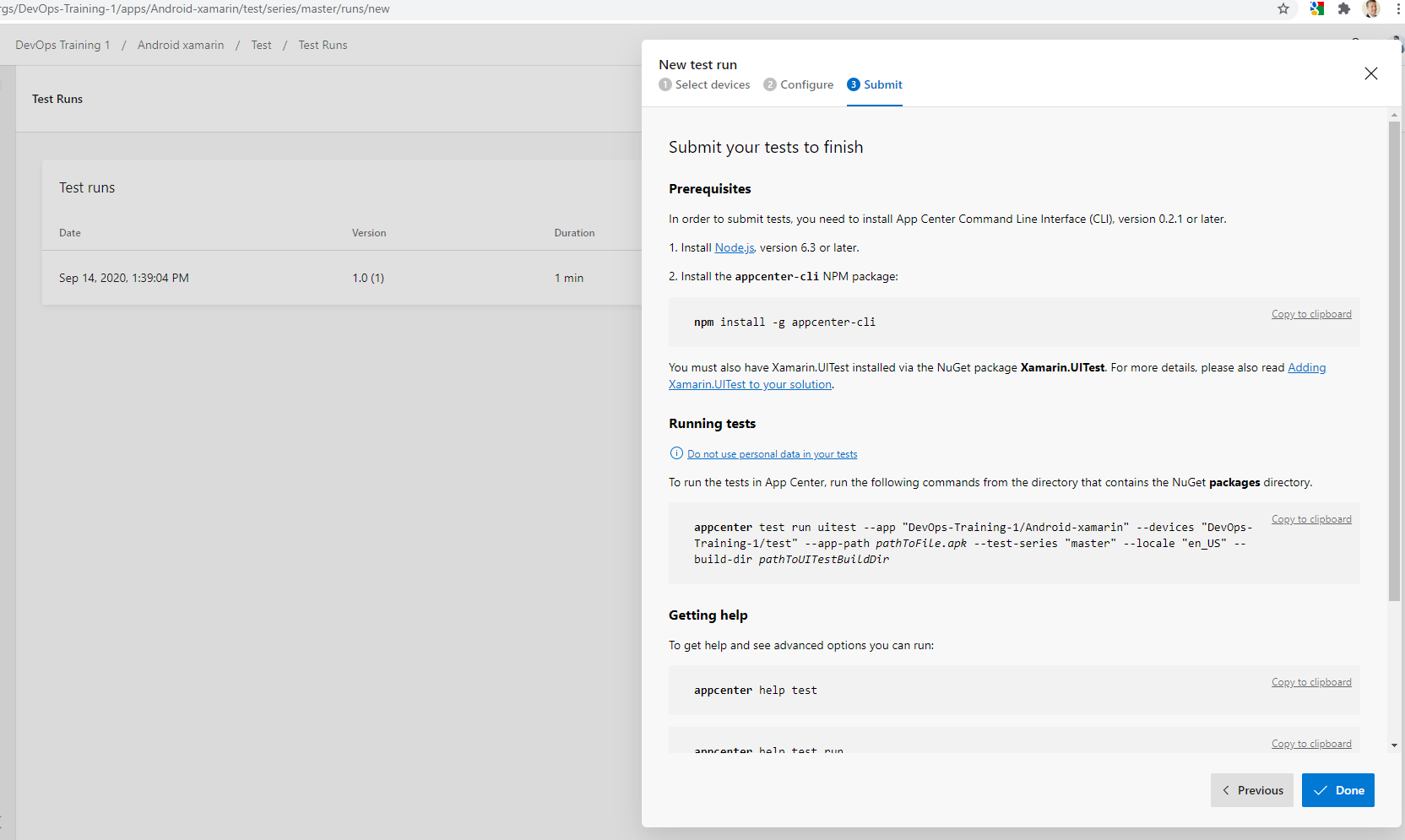Click the info icon beside personal data notice
This screenshot has width=1405, height=840.
pos(676,453)
